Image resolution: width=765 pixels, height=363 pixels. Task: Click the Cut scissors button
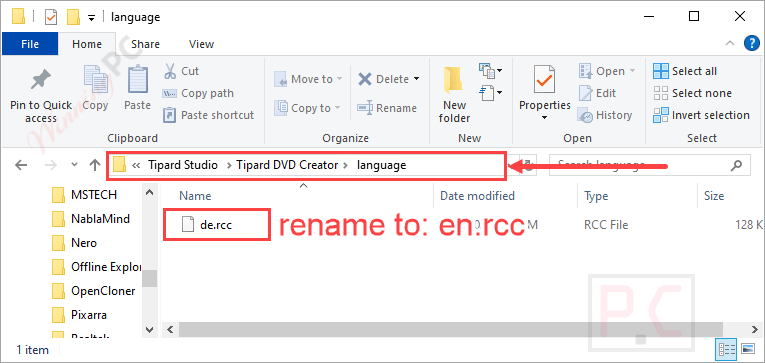pyautogui.click(x=181, y=71)
